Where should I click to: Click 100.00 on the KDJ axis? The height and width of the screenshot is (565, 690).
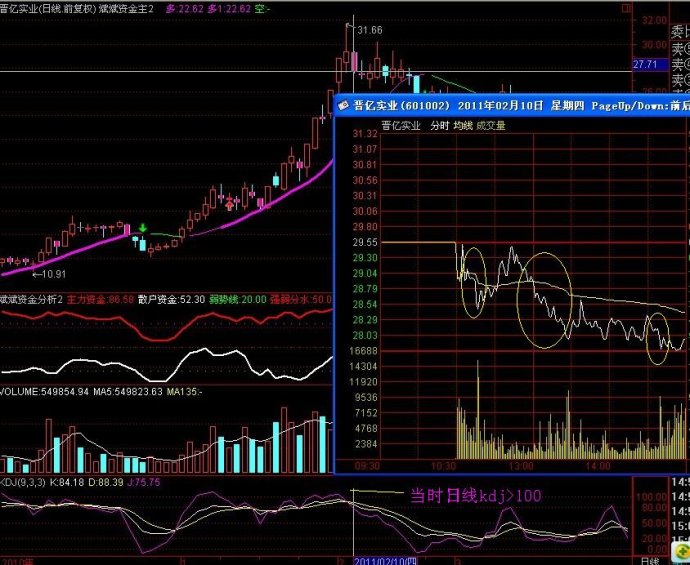653,497
